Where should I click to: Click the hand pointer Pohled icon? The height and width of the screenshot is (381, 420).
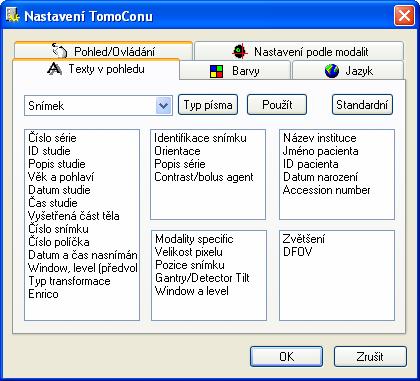60,51
